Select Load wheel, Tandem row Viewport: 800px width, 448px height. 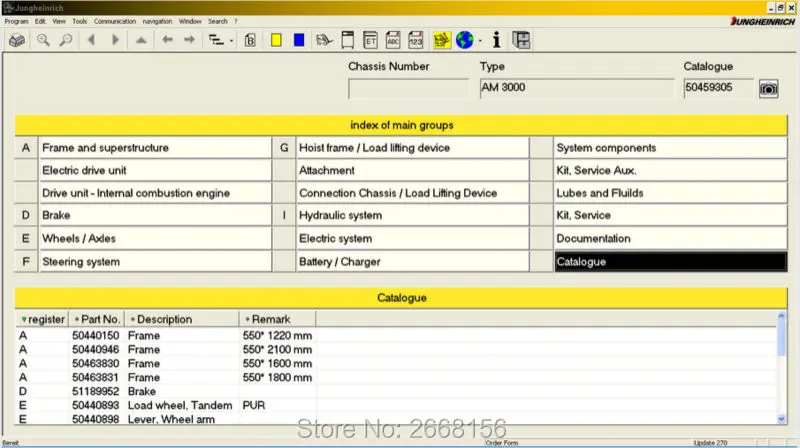[x=396, y=405]
